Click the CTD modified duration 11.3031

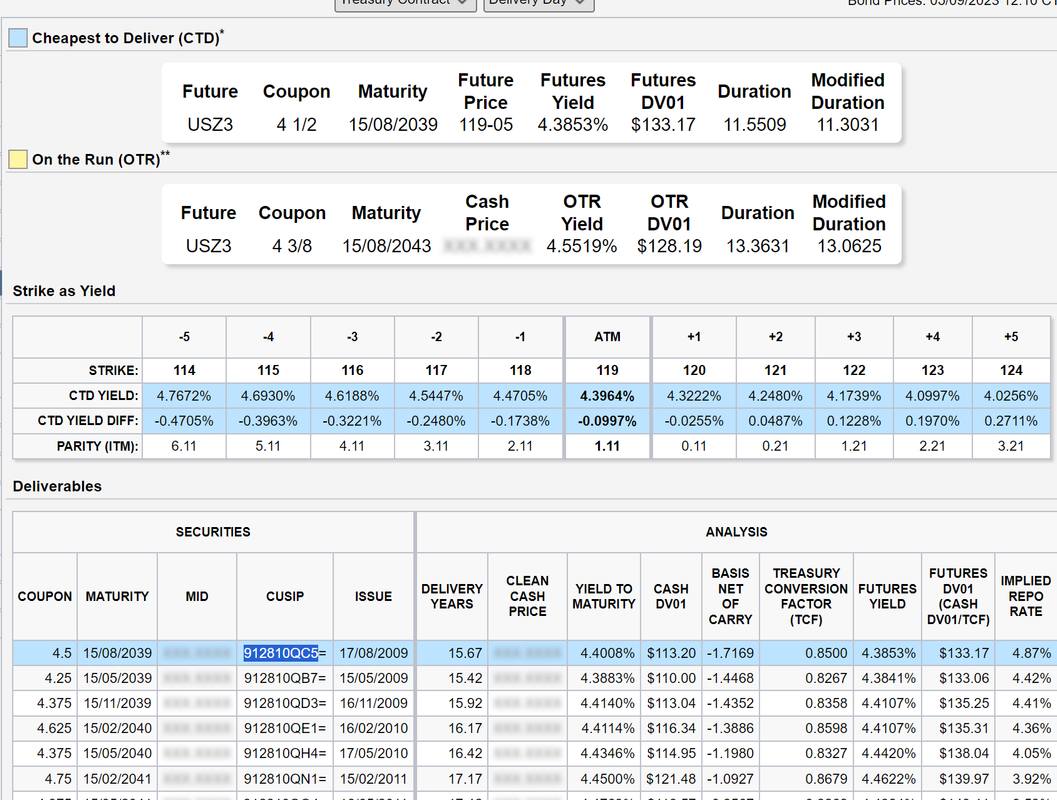coord(848,125)
